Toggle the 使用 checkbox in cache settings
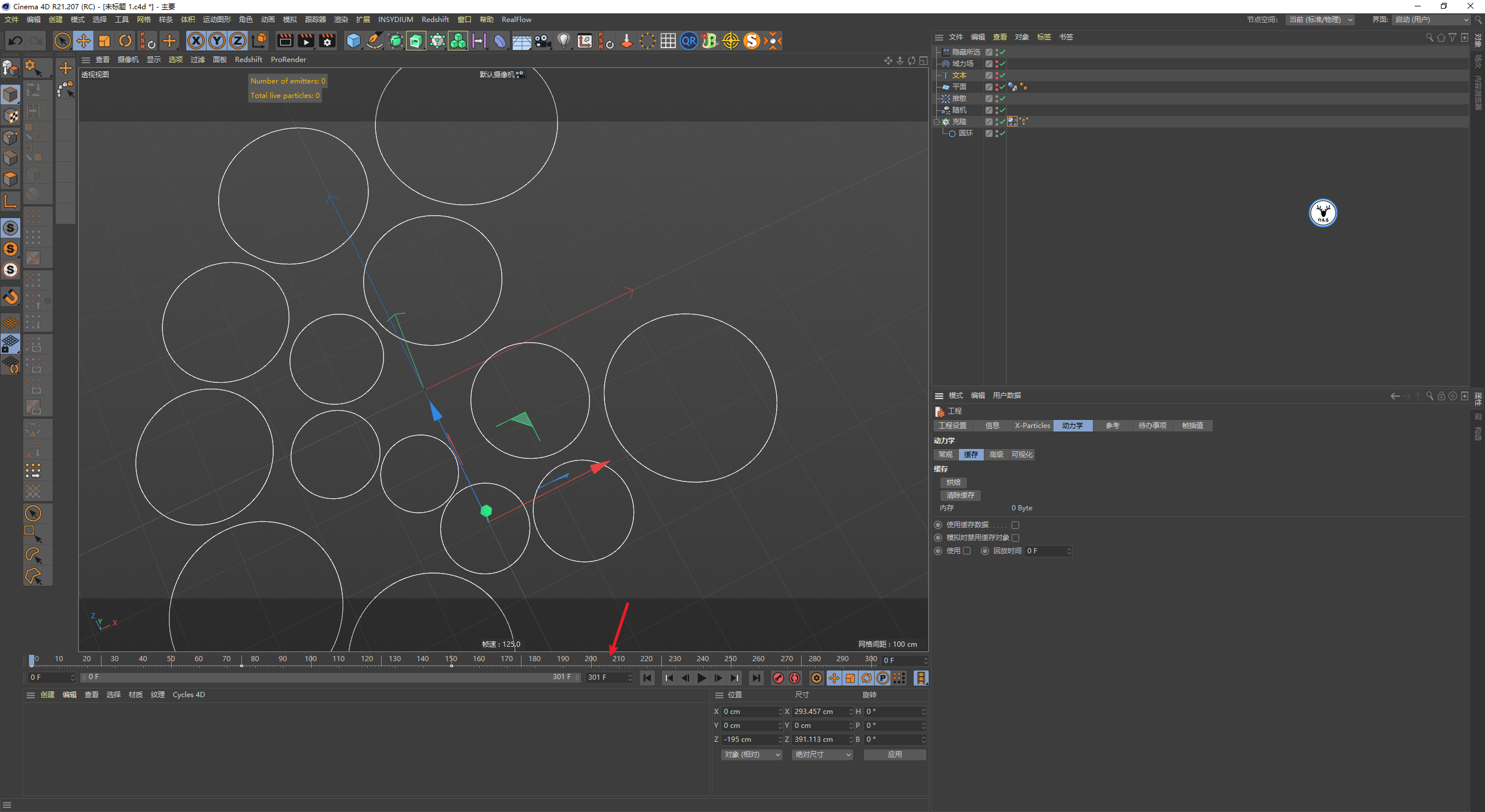 click(966, 551)
